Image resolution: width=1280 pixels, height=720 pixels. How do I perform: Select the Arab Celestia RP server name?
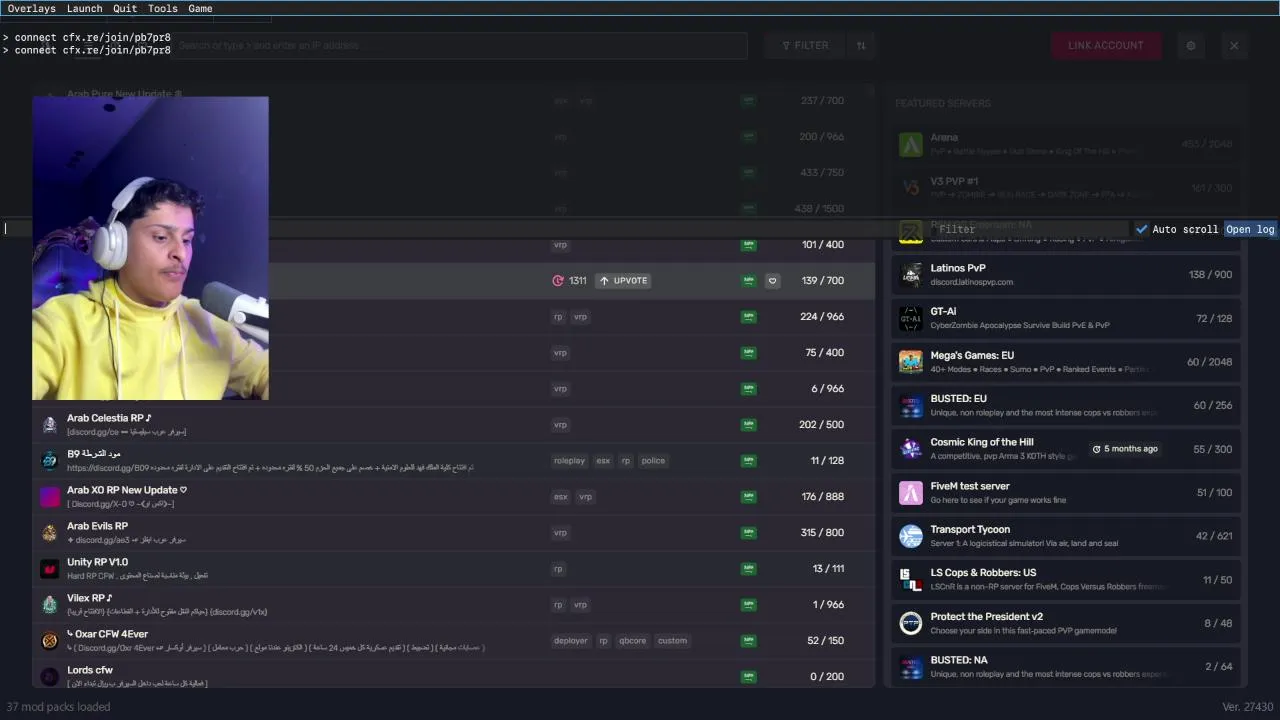coord(109,418)
